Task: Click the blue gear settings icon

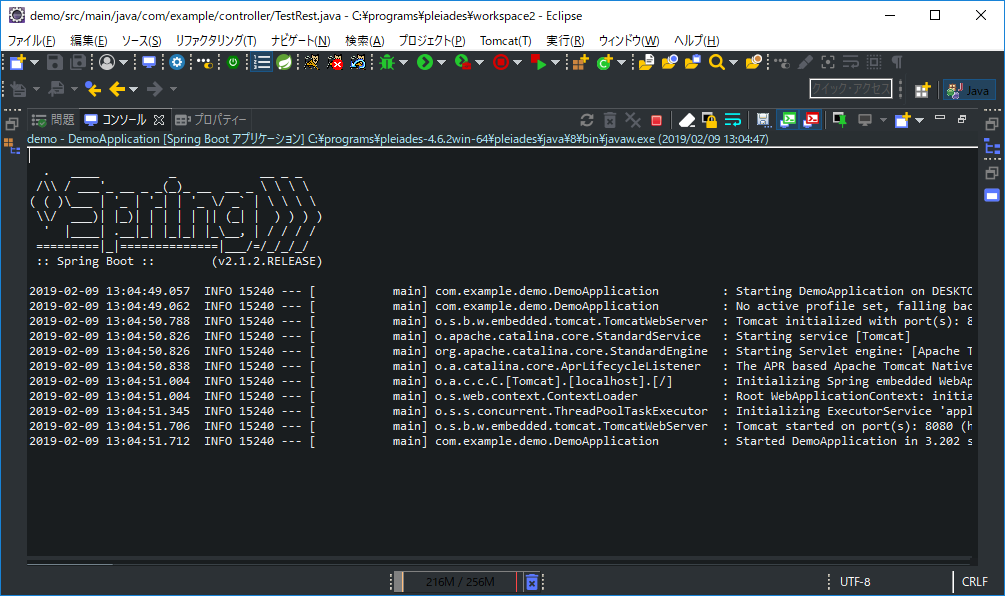Action: coord(177,62)
